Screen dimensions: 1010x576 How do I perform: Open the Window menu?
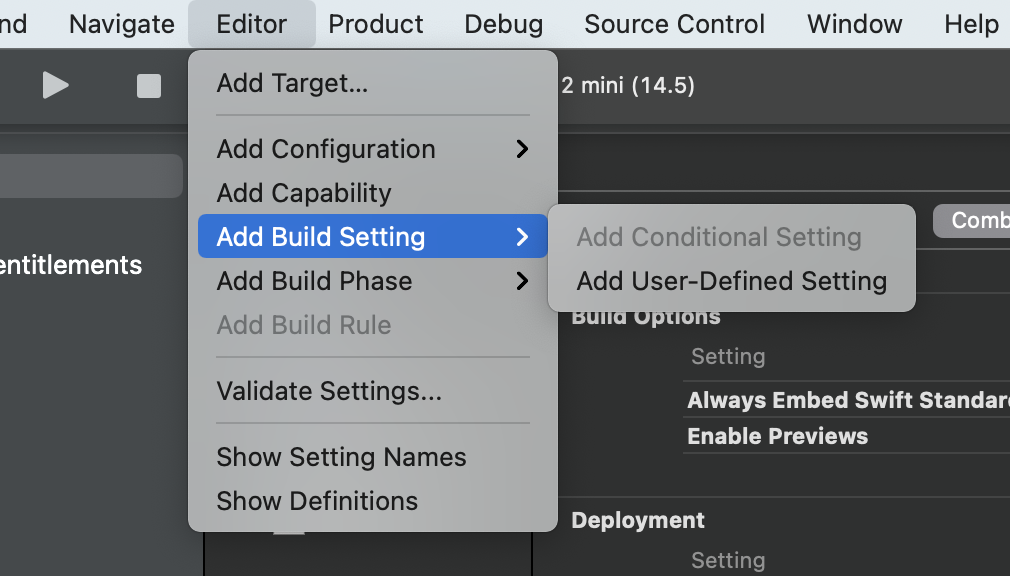pyautogui.click(x=854, y=24)
